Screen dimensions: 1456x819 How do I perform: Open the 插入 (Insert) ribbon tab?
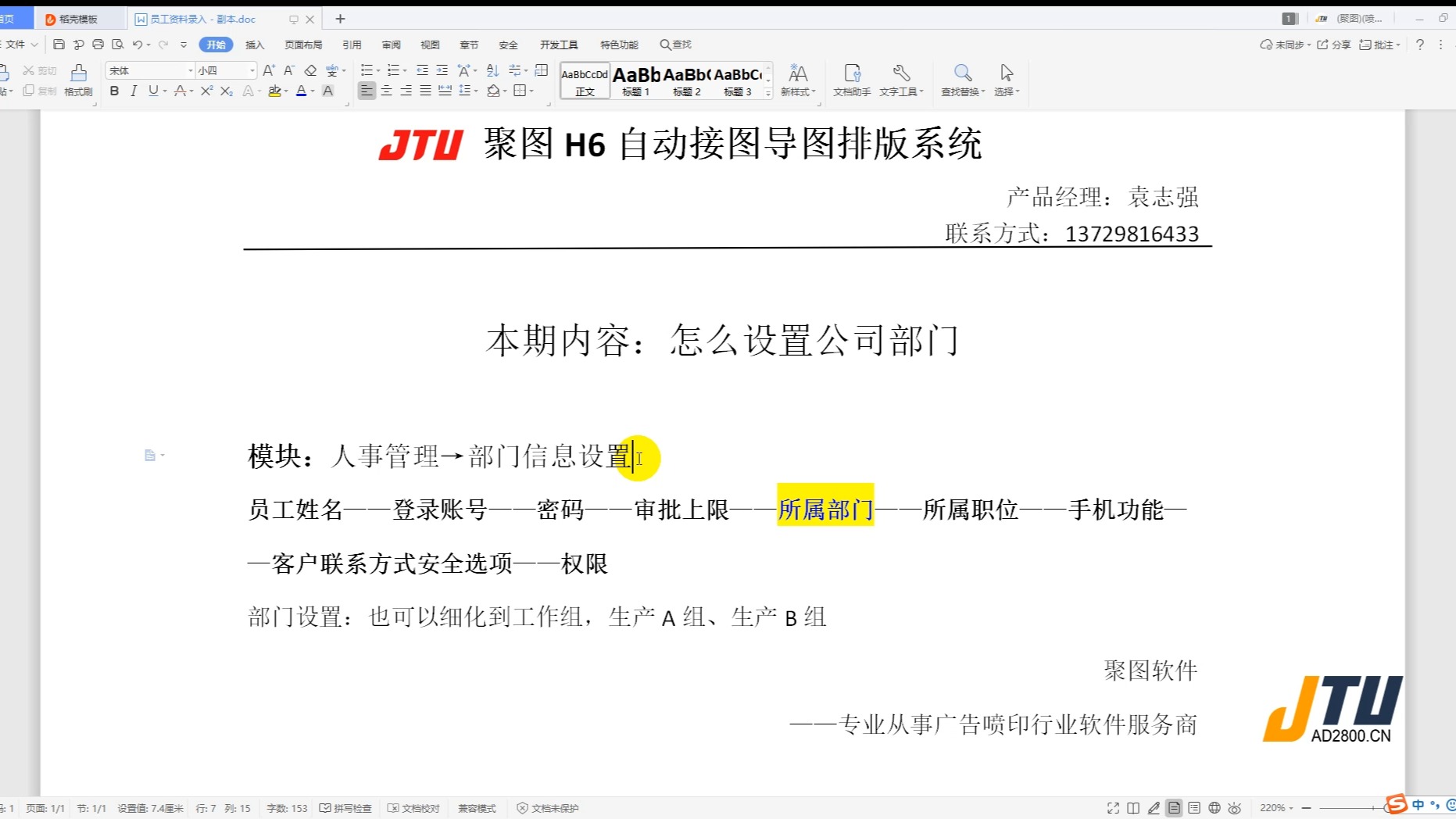tap(255, 45)
